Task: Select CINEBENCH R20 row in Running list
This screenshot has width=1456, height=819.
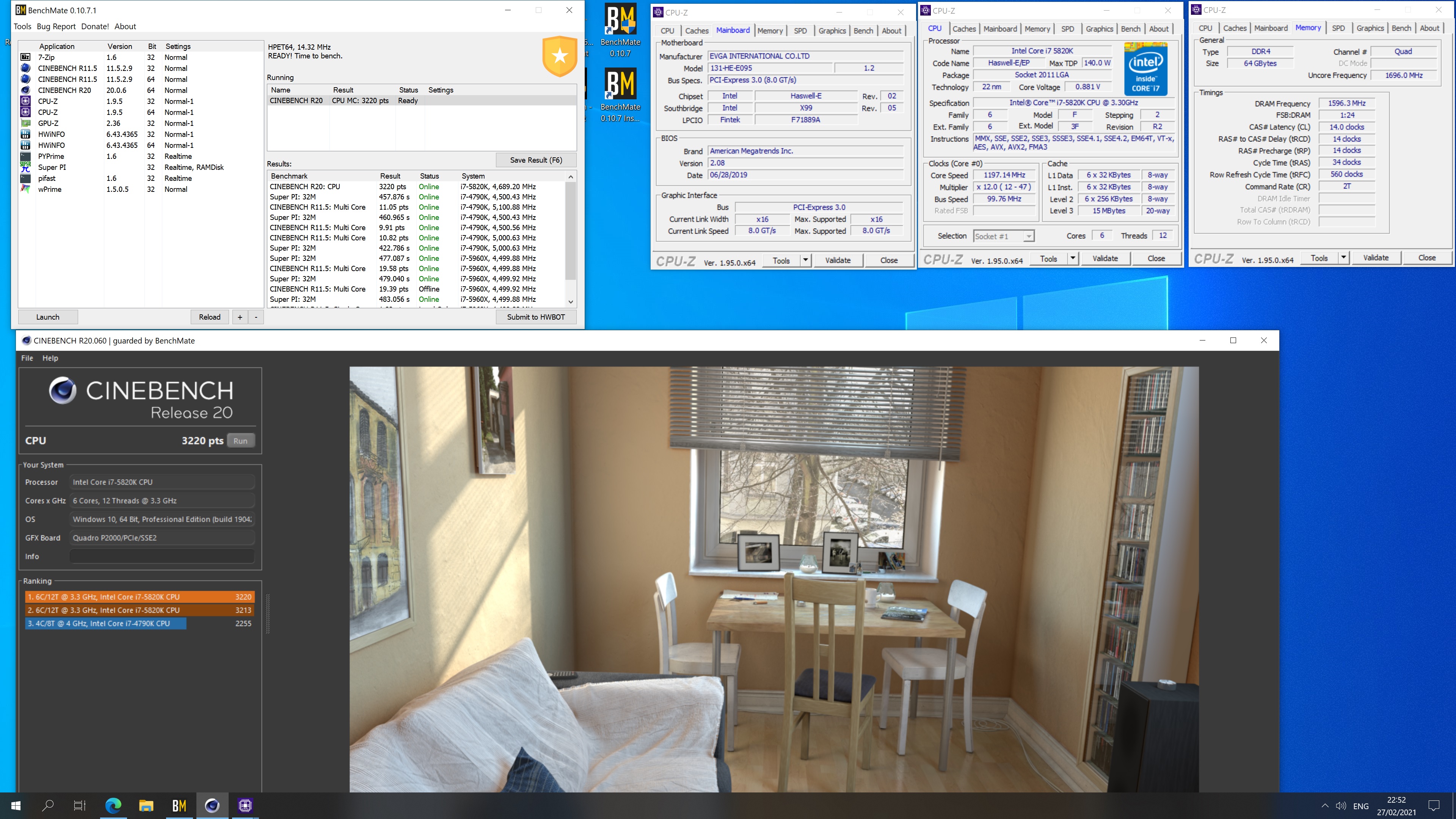Action: pos(422,100)
